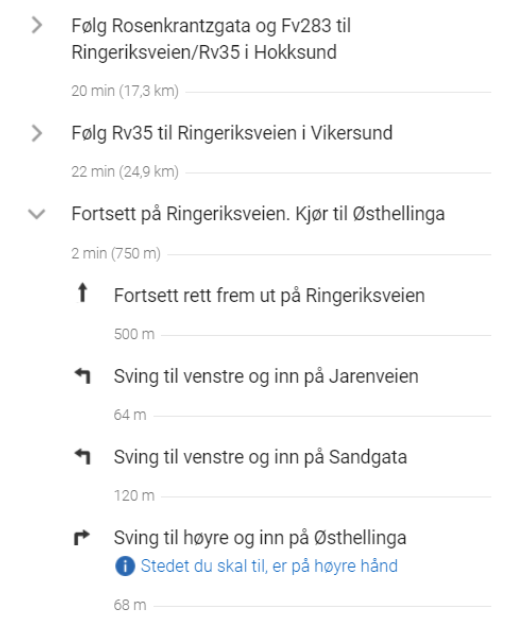Click the '22 min (24,9 km)' duration label
The height and width of the screenshot is (629, 512).
tap(125, 172)
